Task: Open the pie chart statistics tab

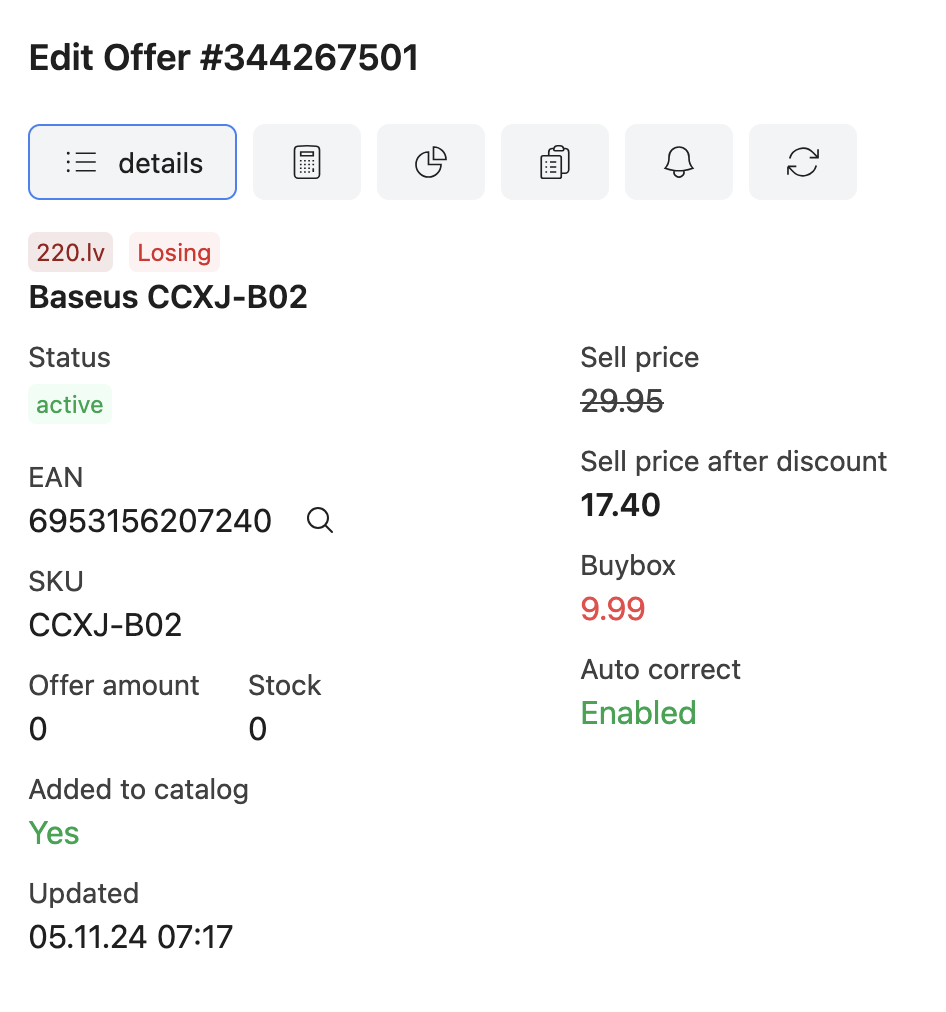Action: click(431, 161)
